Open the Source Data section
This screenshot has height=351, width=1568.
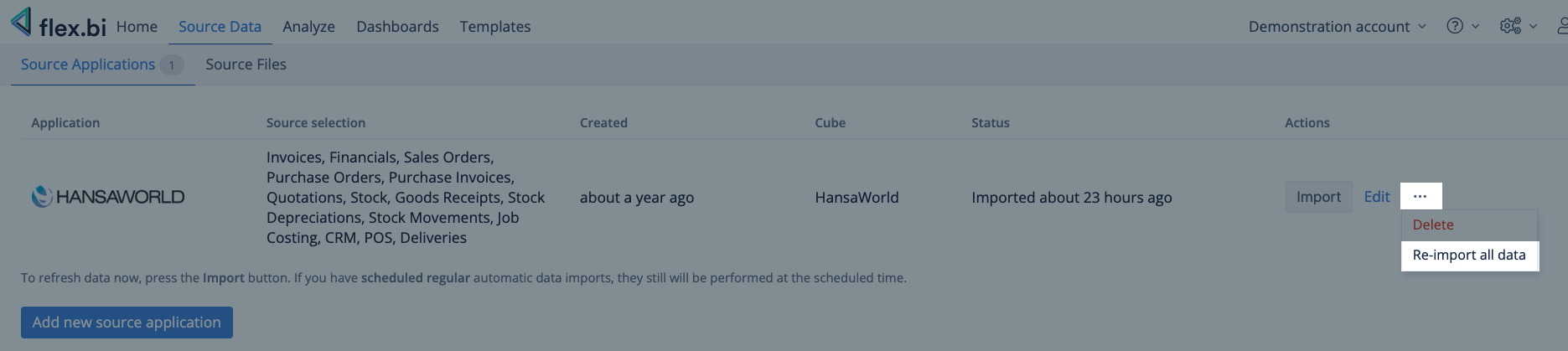(220, 27)
